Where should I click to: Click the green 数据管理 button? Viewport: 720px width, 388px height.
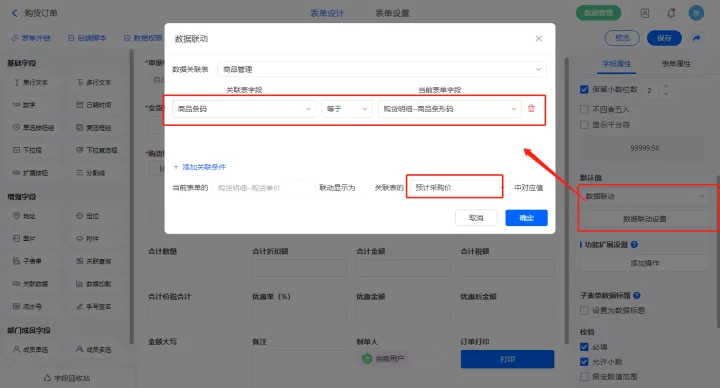(598, 13)
